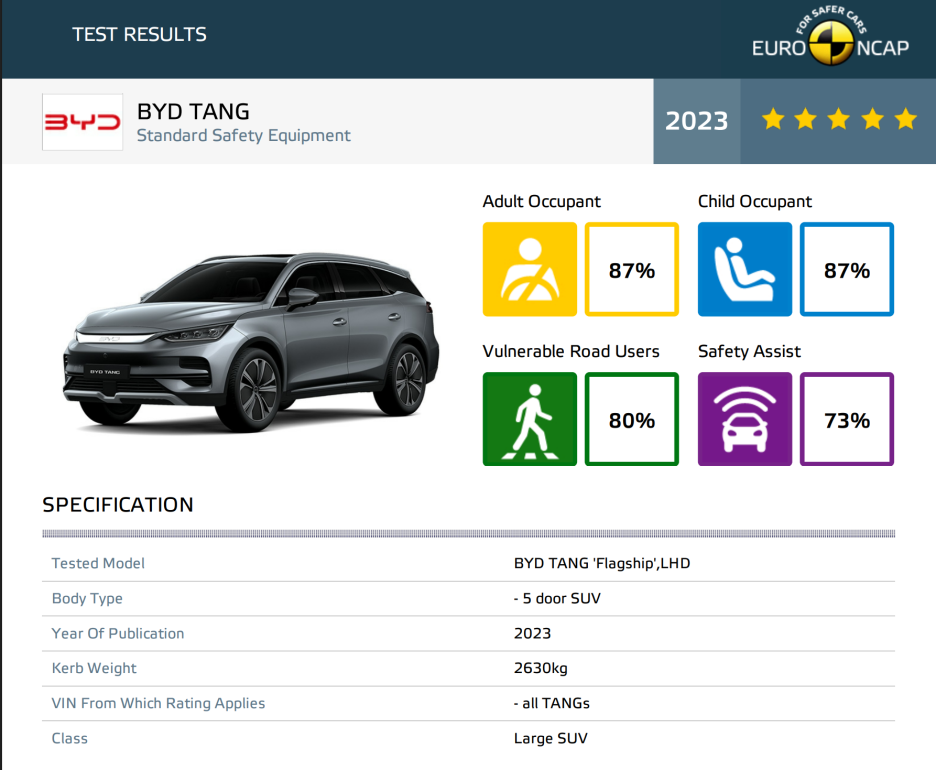Screen dimensions: 936x770
Task: Click the '- 5 door SUV' value
Action: [557, 599]
